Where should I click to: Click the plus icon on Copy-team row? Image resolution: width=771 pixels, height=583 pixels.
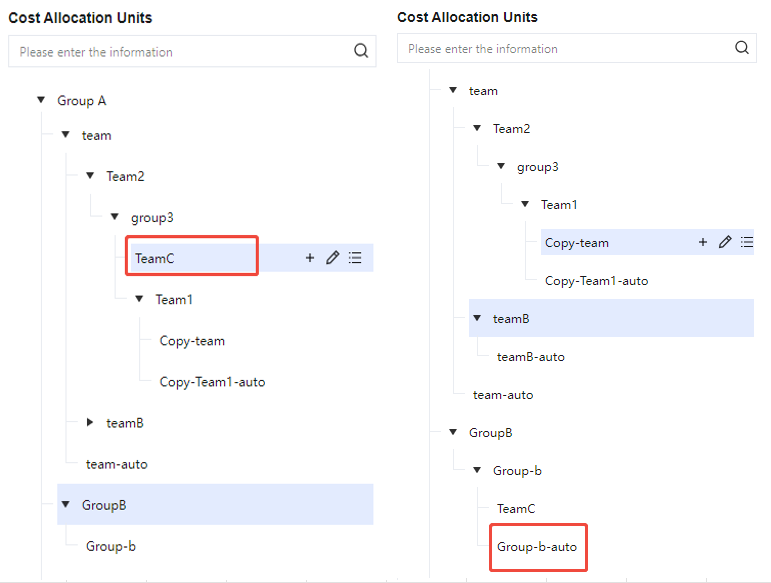pyautogui.click(x=703, y=242)
